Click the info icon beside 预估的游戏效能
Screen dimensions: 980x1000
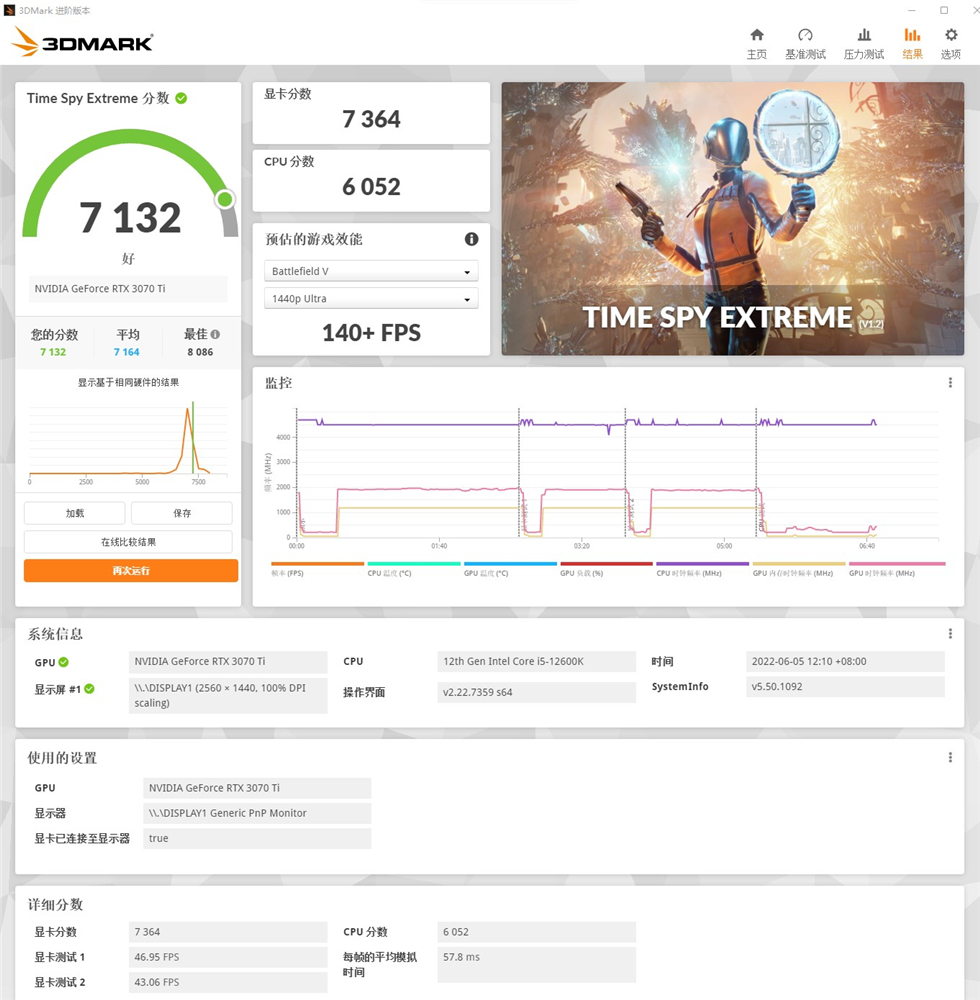point(470,239)
